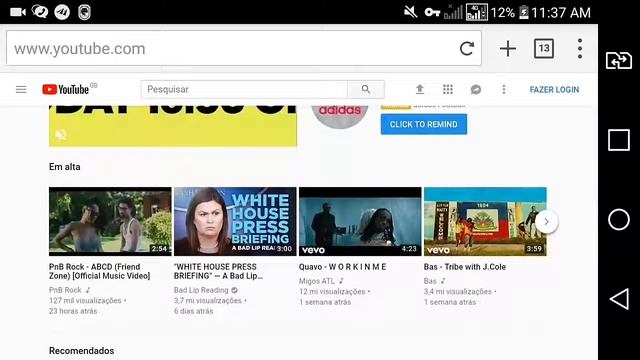
Task: Tap the Android back triangle button
Action: point(619,299)
